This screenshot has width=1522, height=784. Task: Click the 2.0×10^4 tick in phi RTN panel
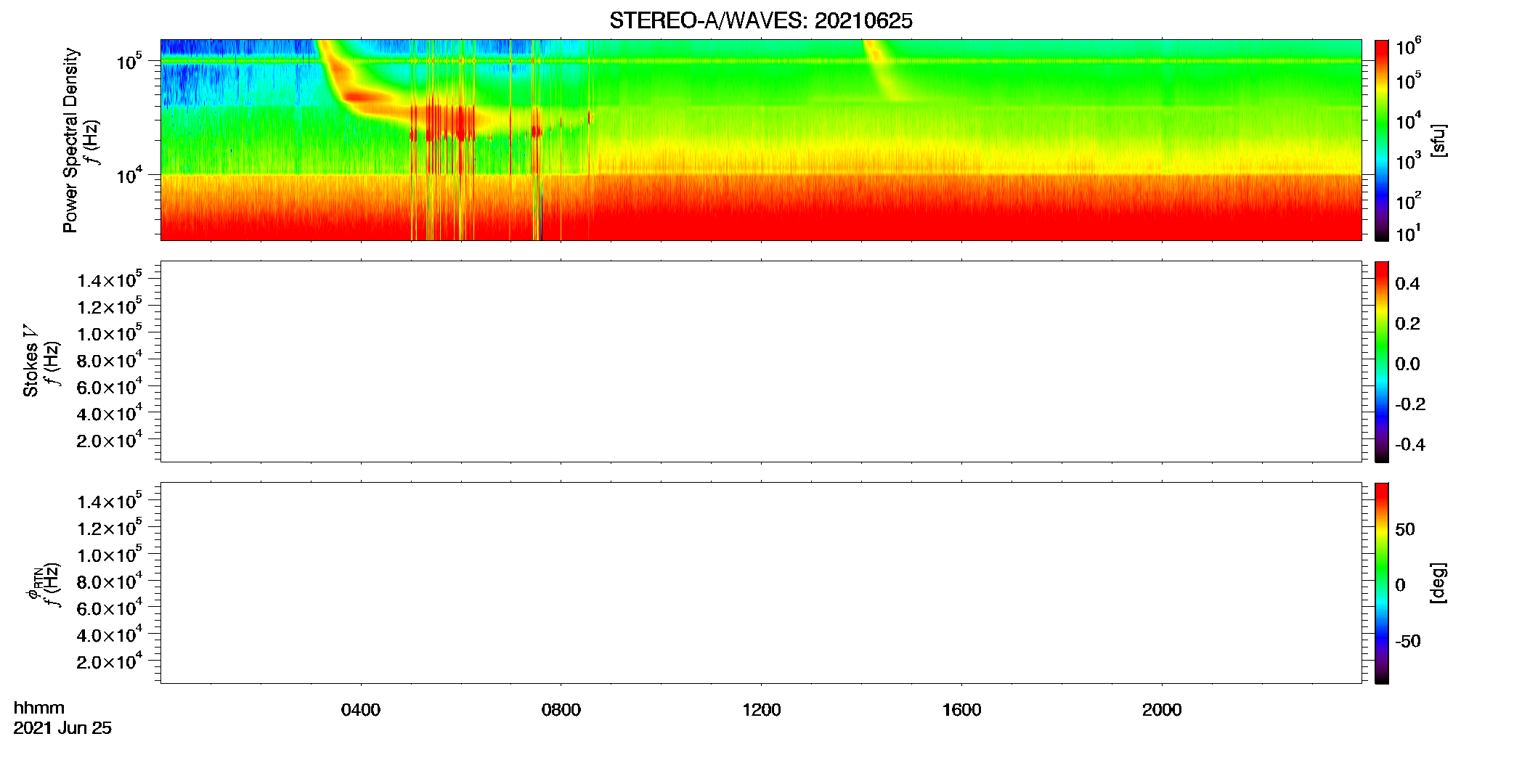click(110, 661)
